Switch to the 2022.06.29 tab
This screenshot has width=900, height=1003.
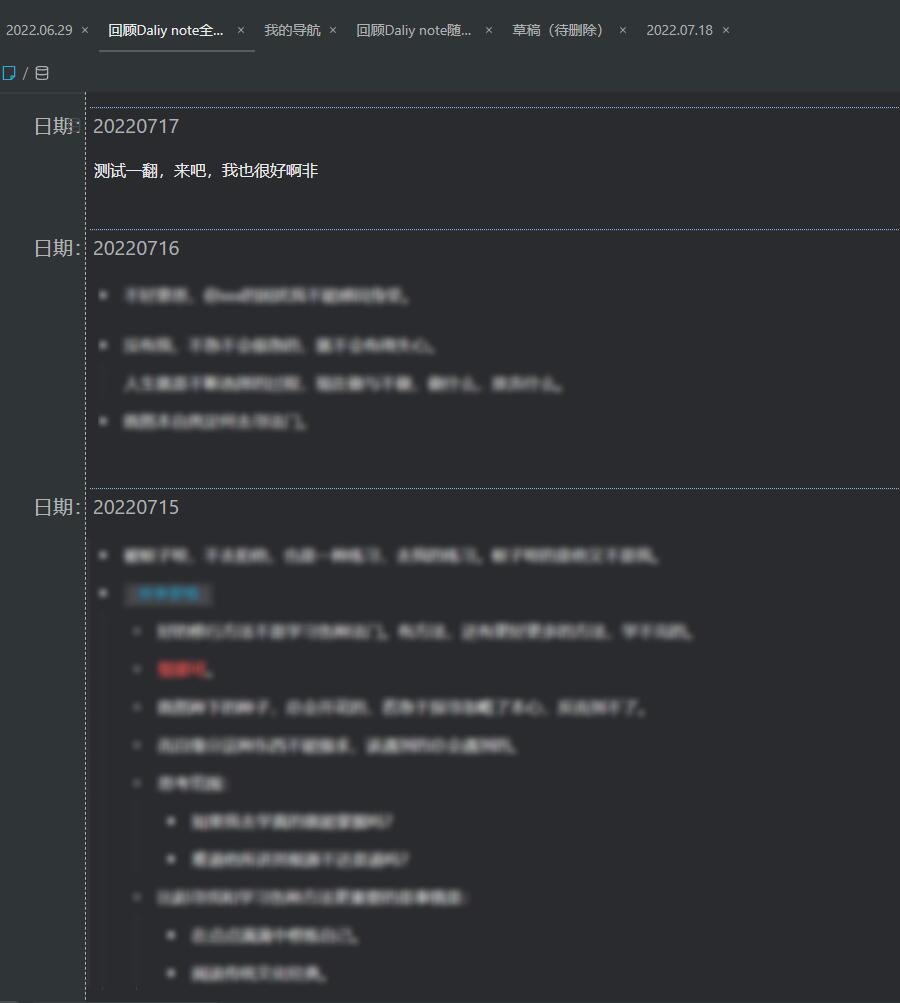[x=39, y=30]
